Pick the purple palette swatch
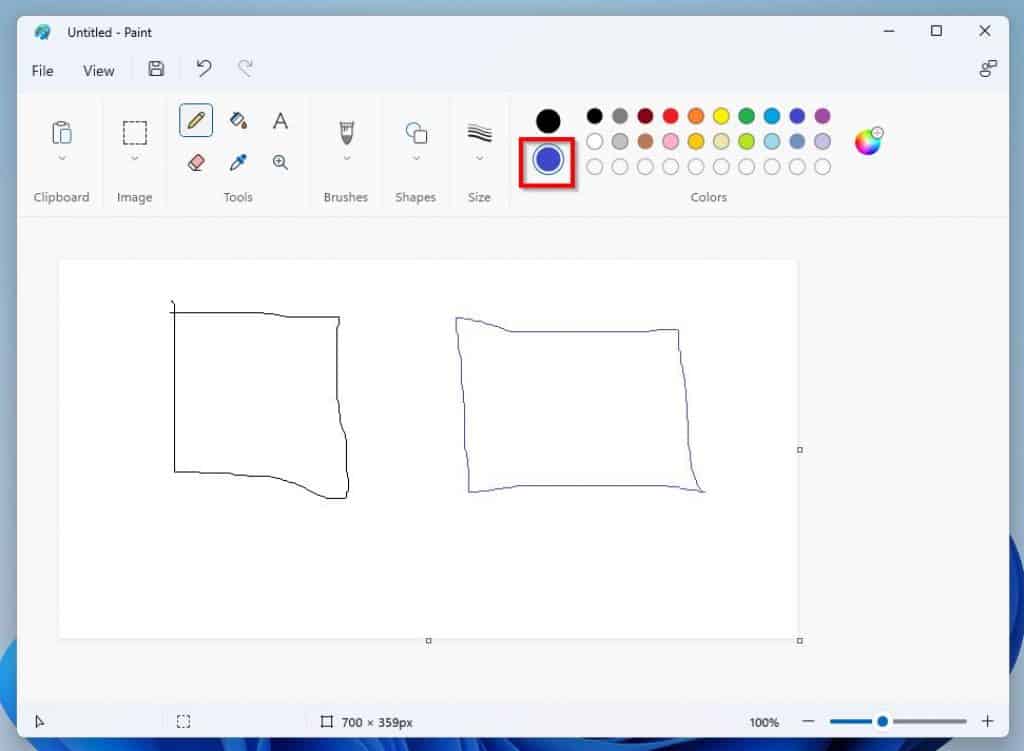 [x=822, y=116]
